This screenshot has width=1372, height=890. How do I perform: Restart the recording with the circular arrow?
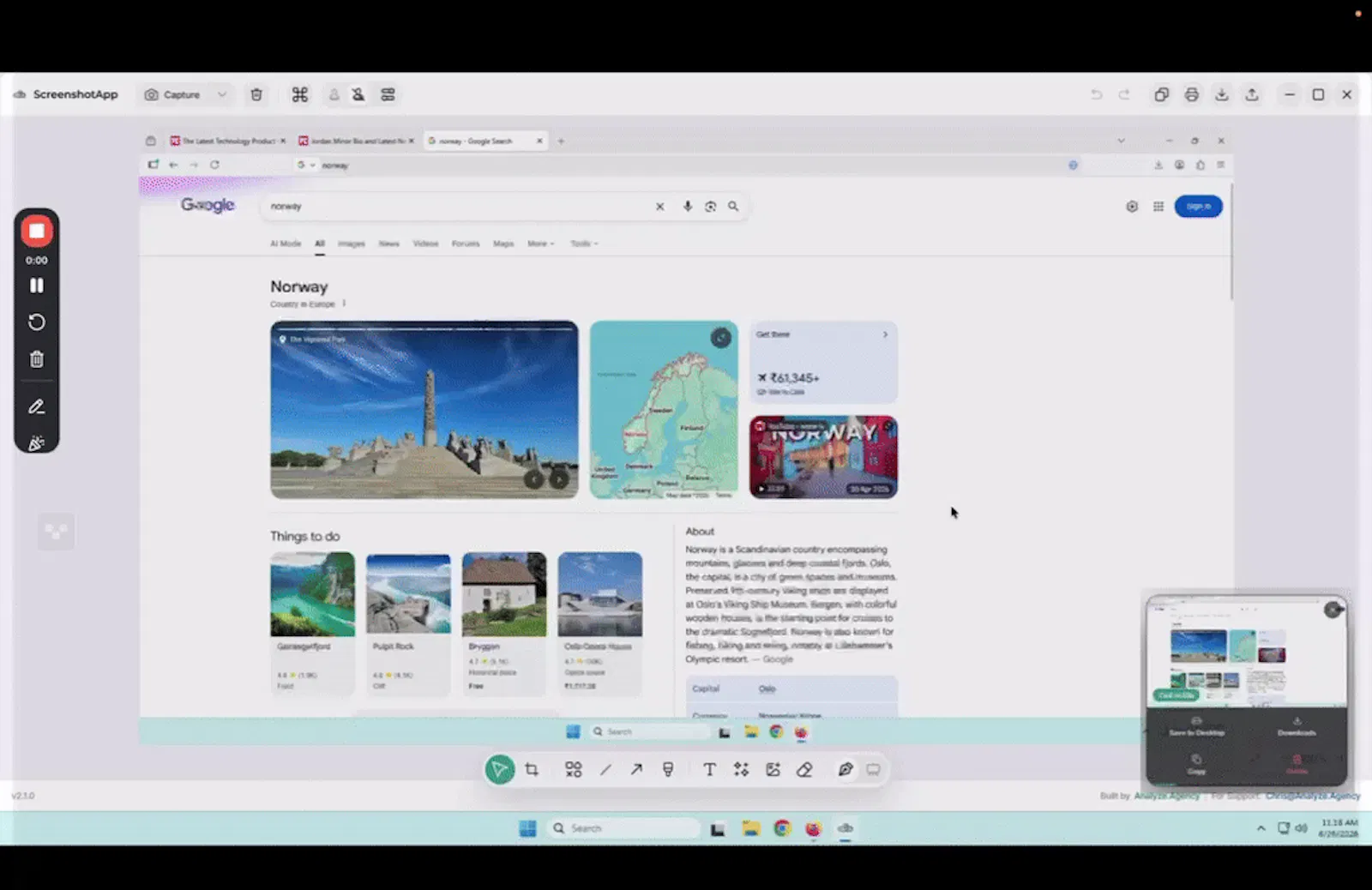tap(37, 322)
